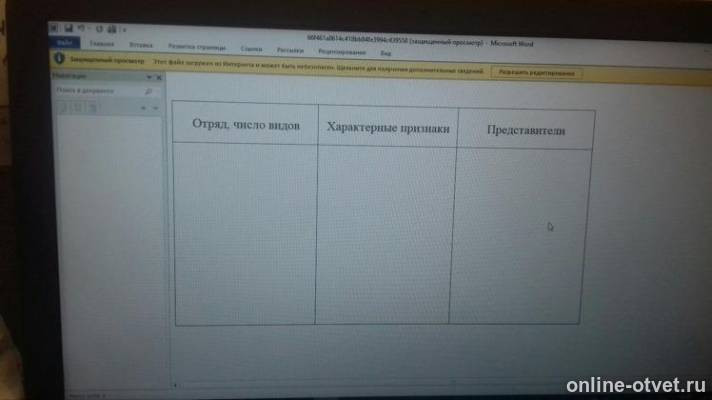Open the Customize Quick Access Toolbar arrow
This screenshot has height=400, width=712.
124,30
